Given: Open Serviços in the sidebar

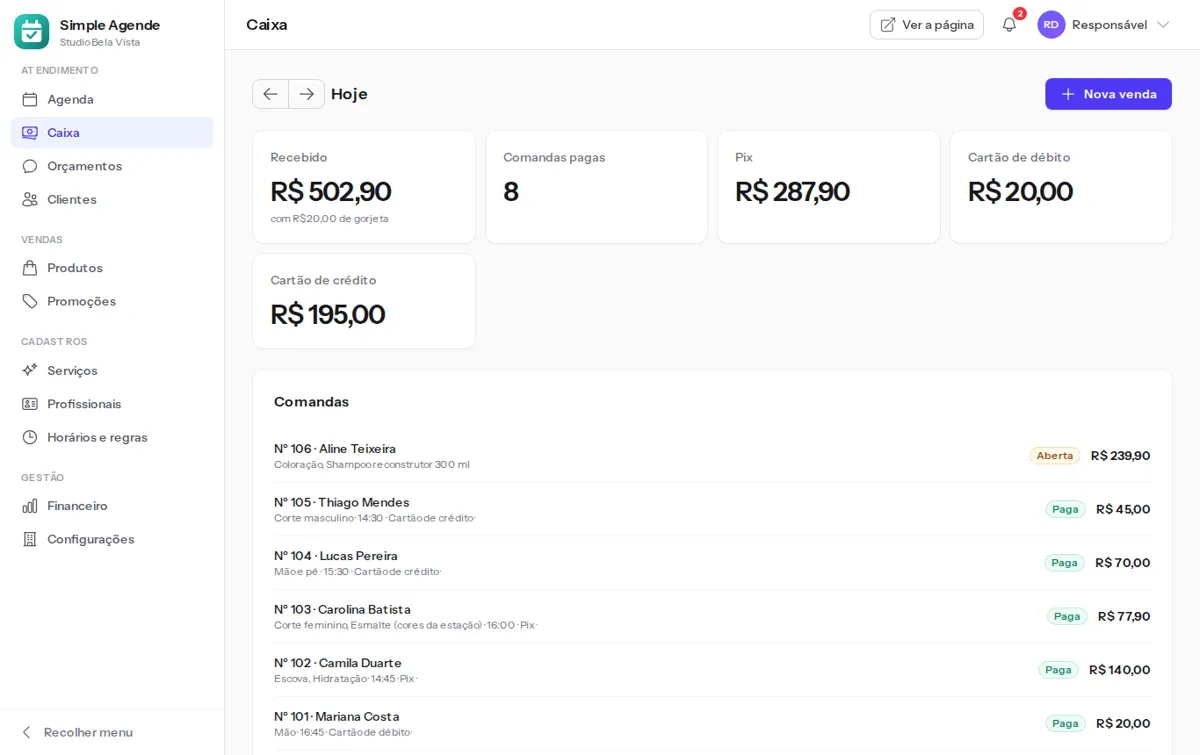Looking at the screenshot, I should pyautogui.click(x=112, y=370).
